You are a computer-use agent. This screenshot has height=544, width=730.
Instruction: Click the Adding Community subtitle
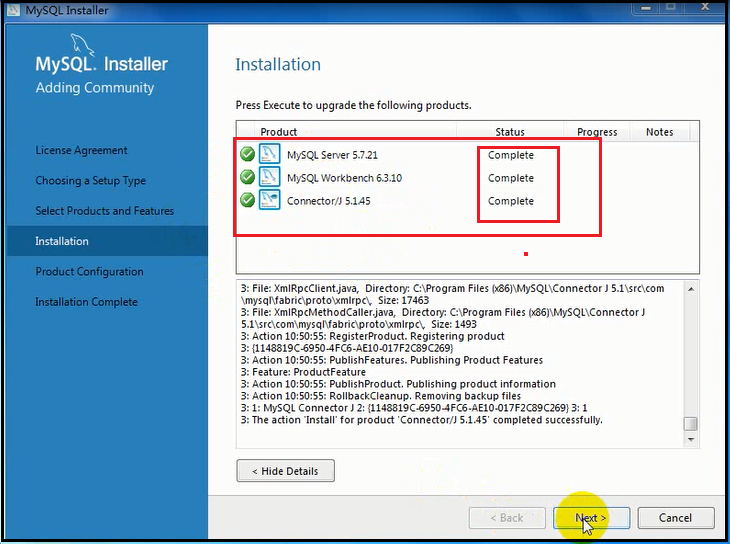point(95,88)
